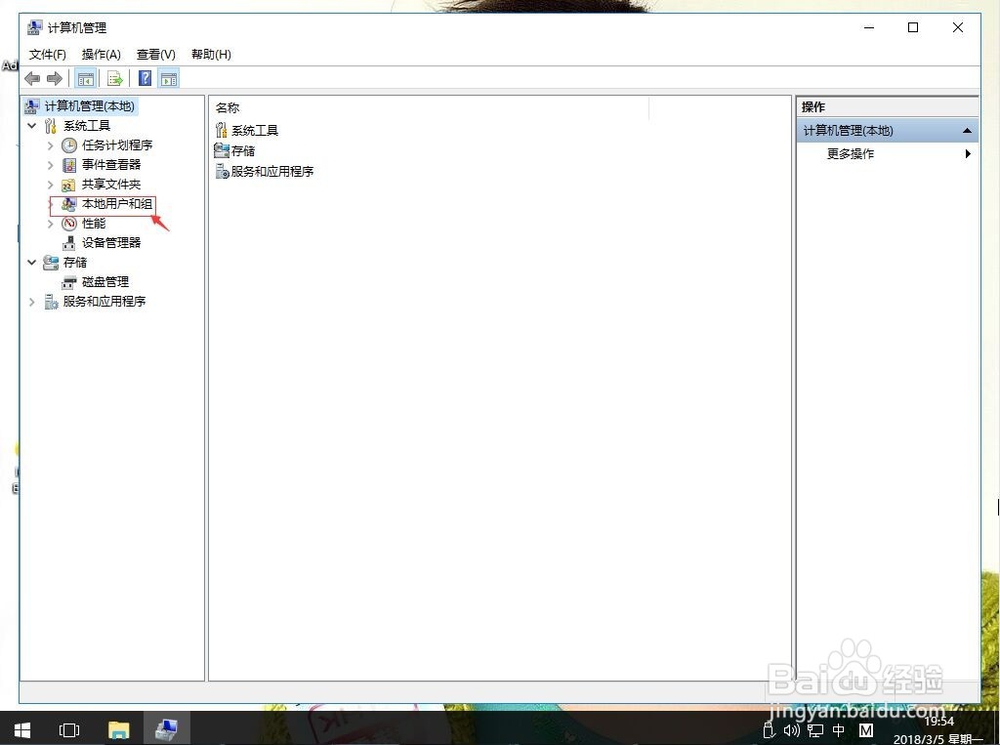Select 磁盘管理 text in tree

pos(105,282)
